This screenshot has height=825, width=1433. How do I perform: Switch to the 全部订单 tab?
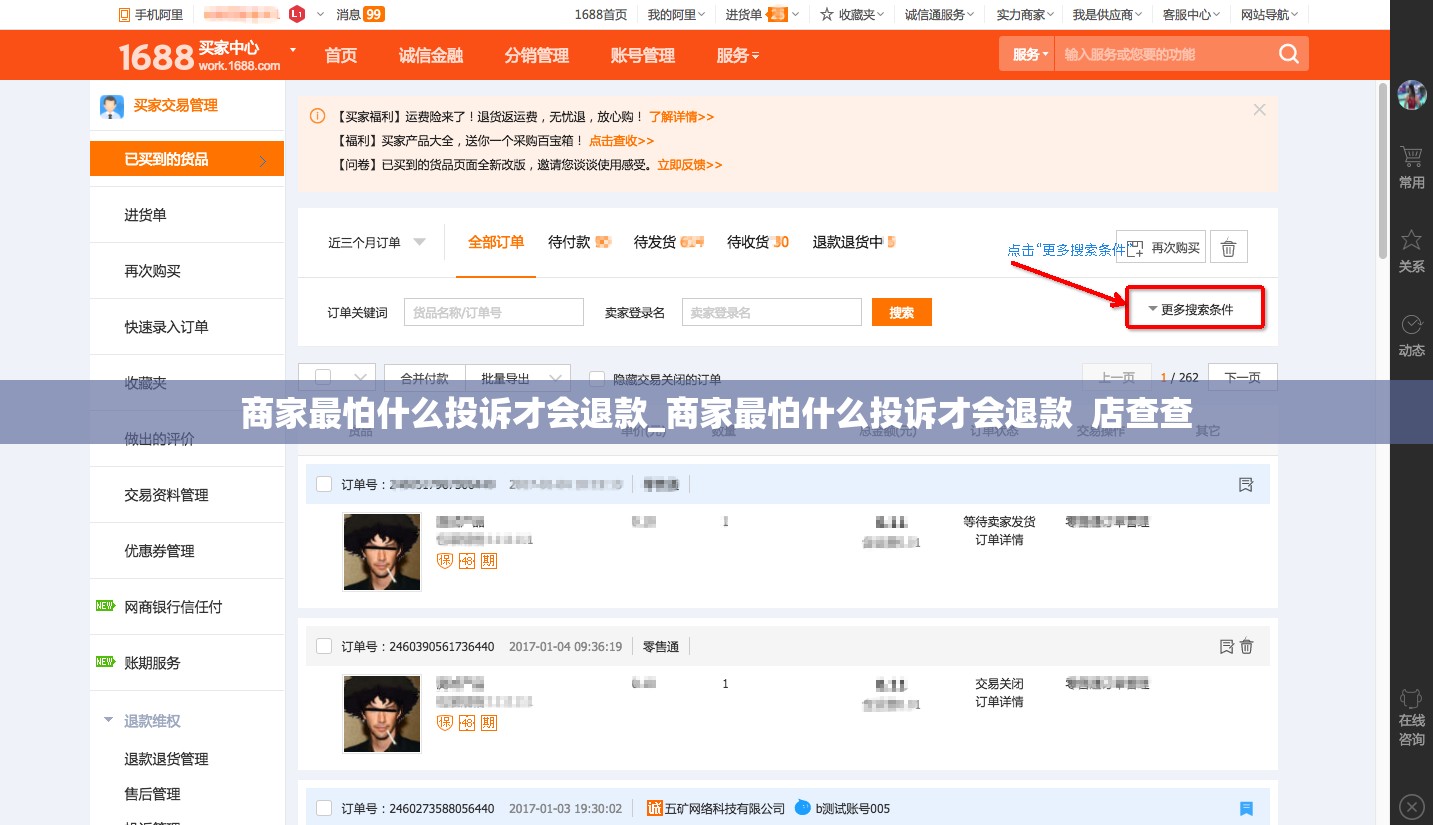[x=496, y=242]
